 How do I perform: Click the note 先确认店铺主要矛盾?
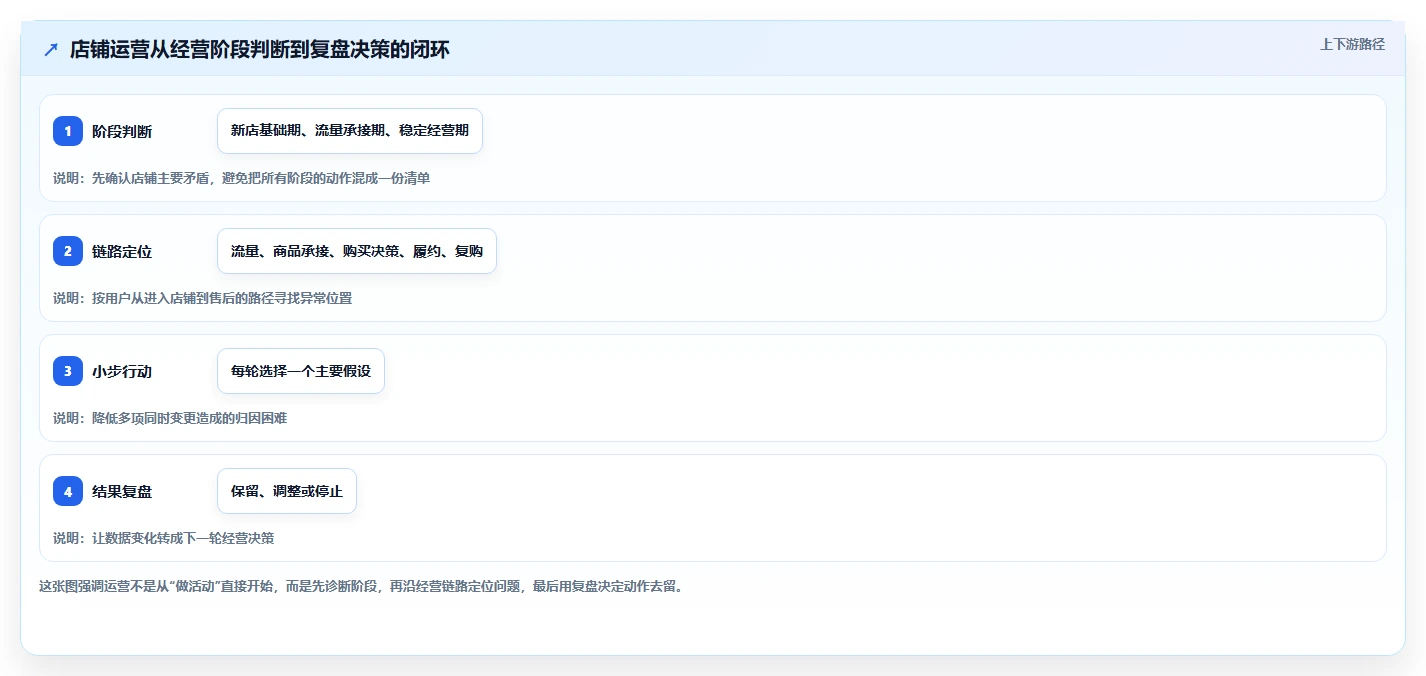tap(242, 178)
